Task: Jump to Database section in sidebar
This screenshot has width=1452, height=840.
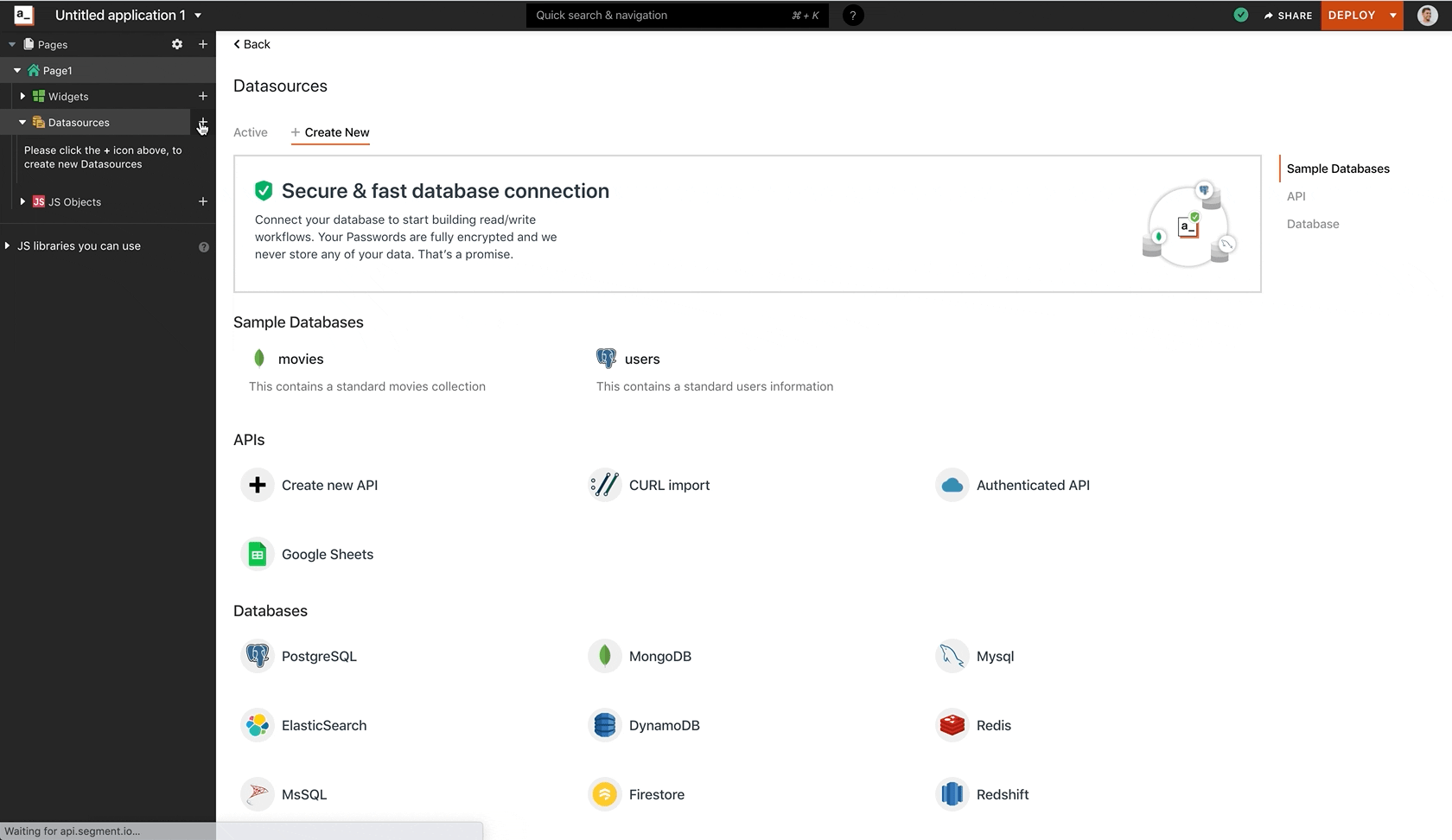Action: (x=1313, y=224)
